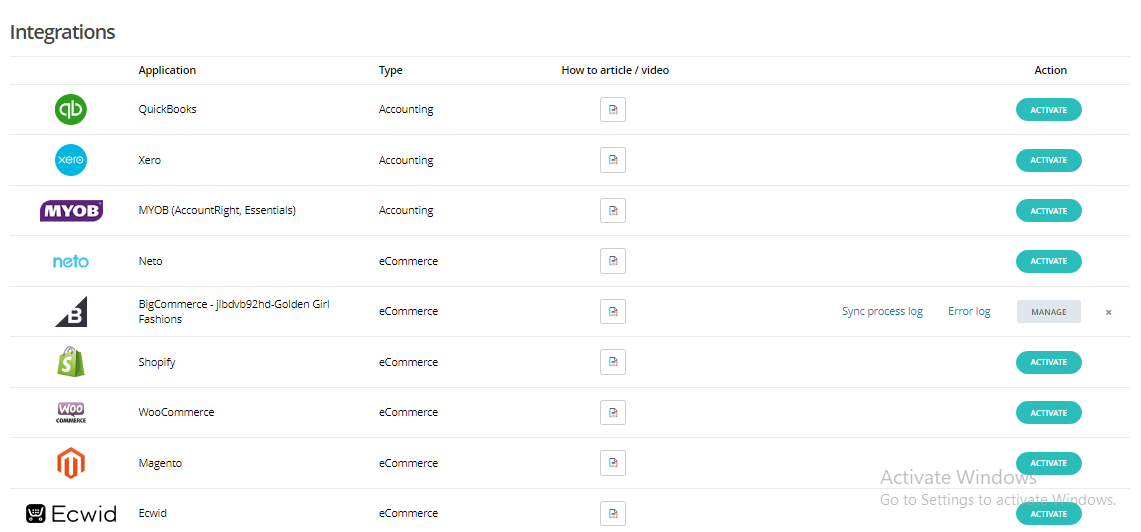1141x532 pixels.
Task: Click the How to article / video header
Action: point(615,71)
